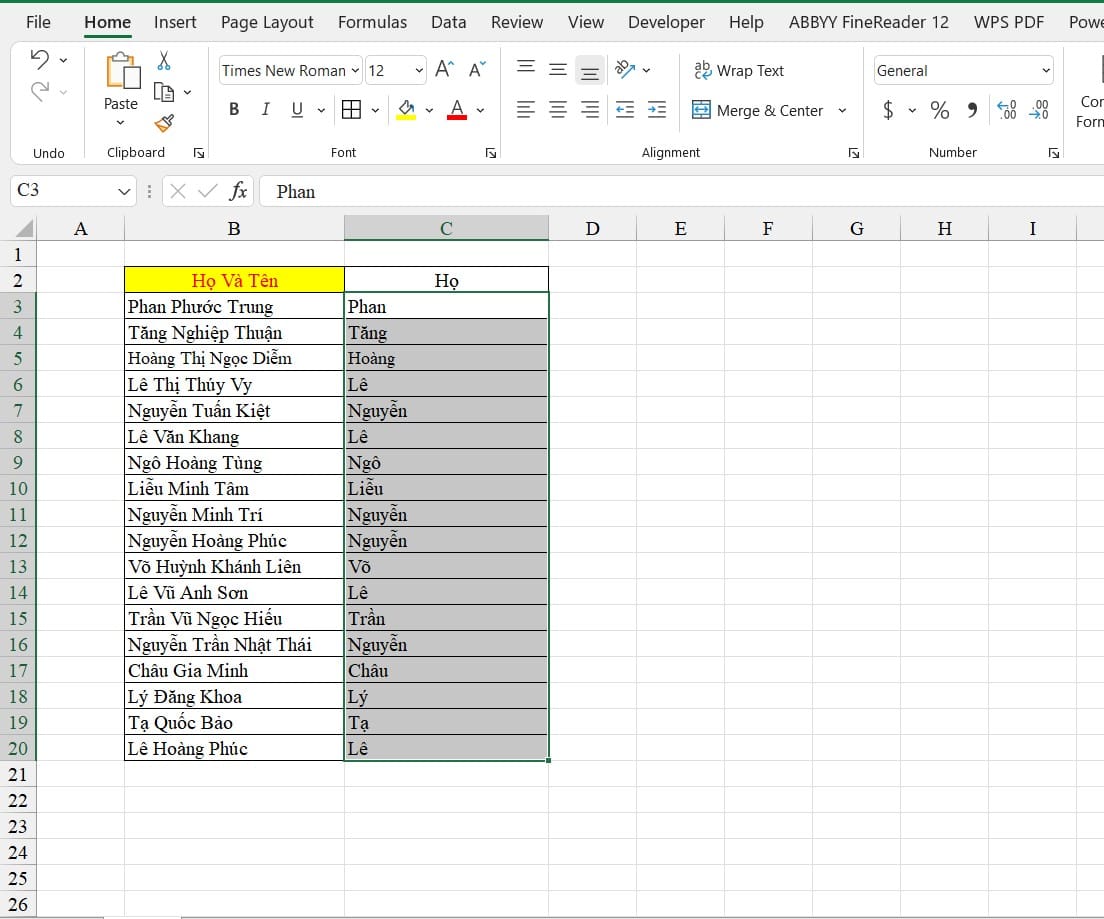Open the File tab
The height and width of the screenshot is (919, 1104).
(38, 23)
